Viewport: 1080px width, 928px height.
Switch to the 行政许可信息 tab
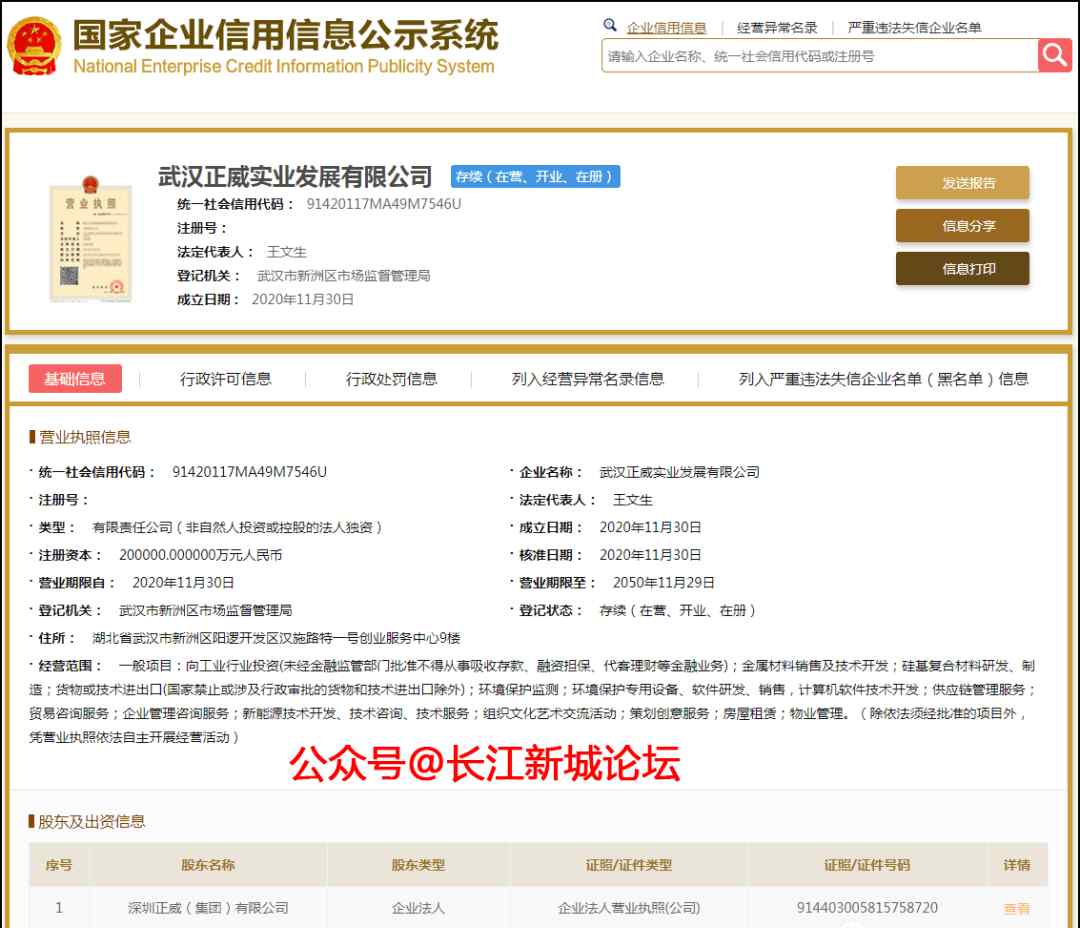pyautogui.click(x=225, y=379)
